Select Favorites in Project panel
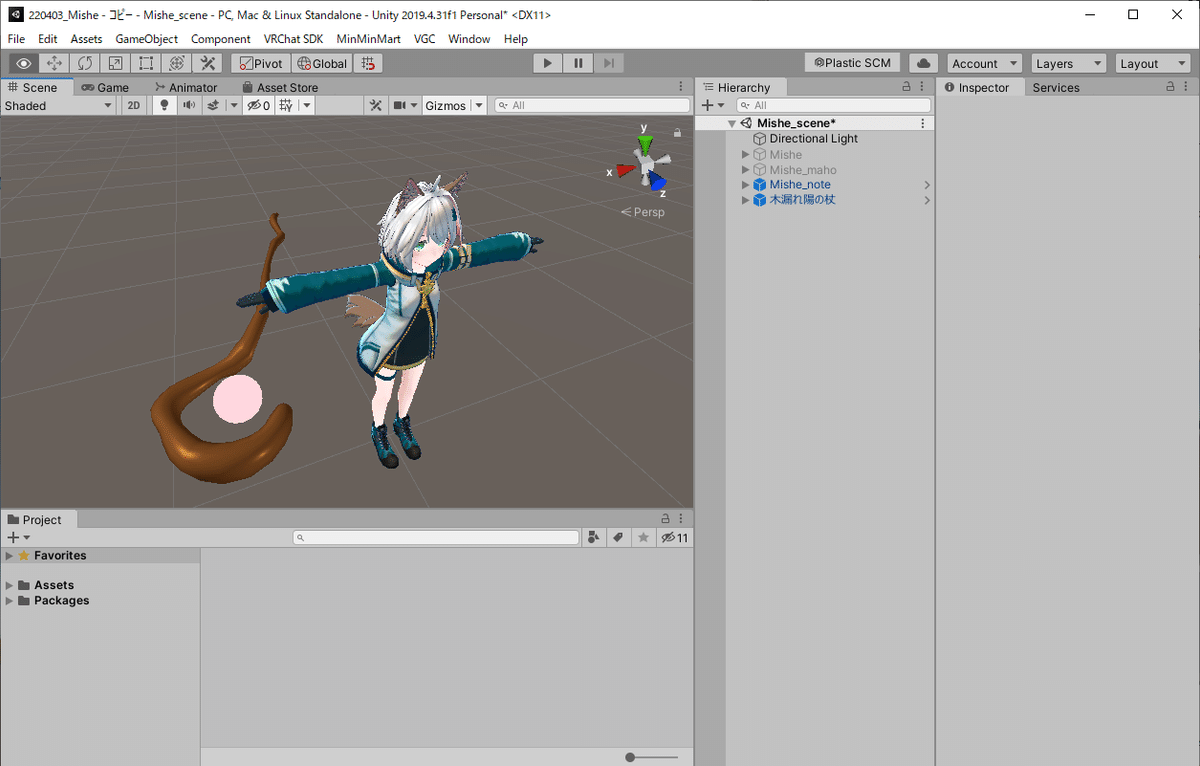The height and width of the screenshot is (766, 1200). tap(60, 556)
